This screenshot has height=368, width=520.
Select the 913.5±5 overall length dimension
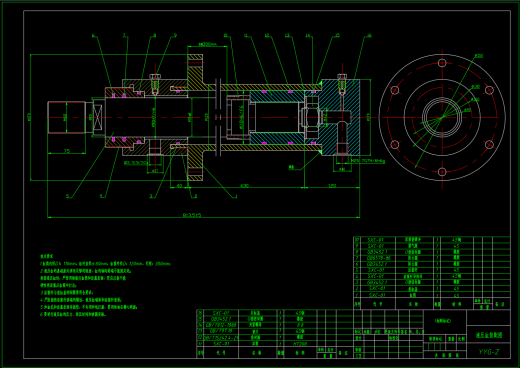click(192, 215)
